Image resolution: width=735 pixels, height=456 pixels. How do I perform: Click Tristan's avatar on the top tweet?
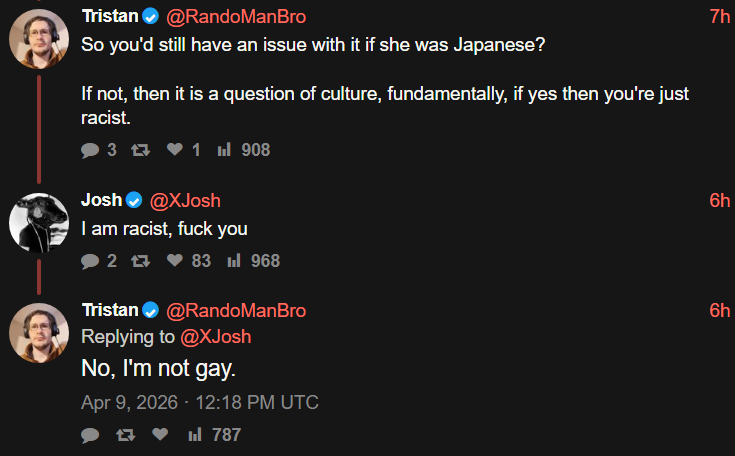[38, 39]
